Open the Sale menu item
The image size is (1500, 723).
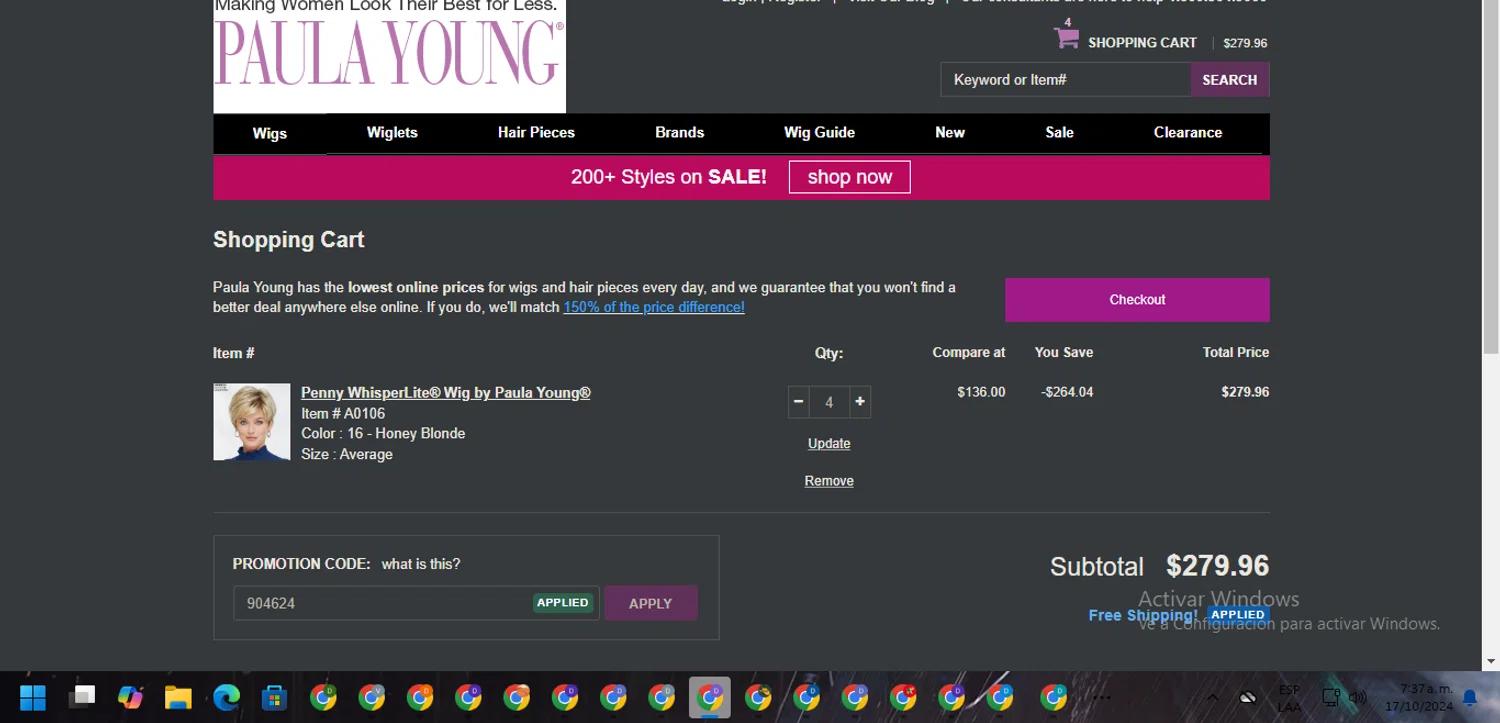(1059, 132)
